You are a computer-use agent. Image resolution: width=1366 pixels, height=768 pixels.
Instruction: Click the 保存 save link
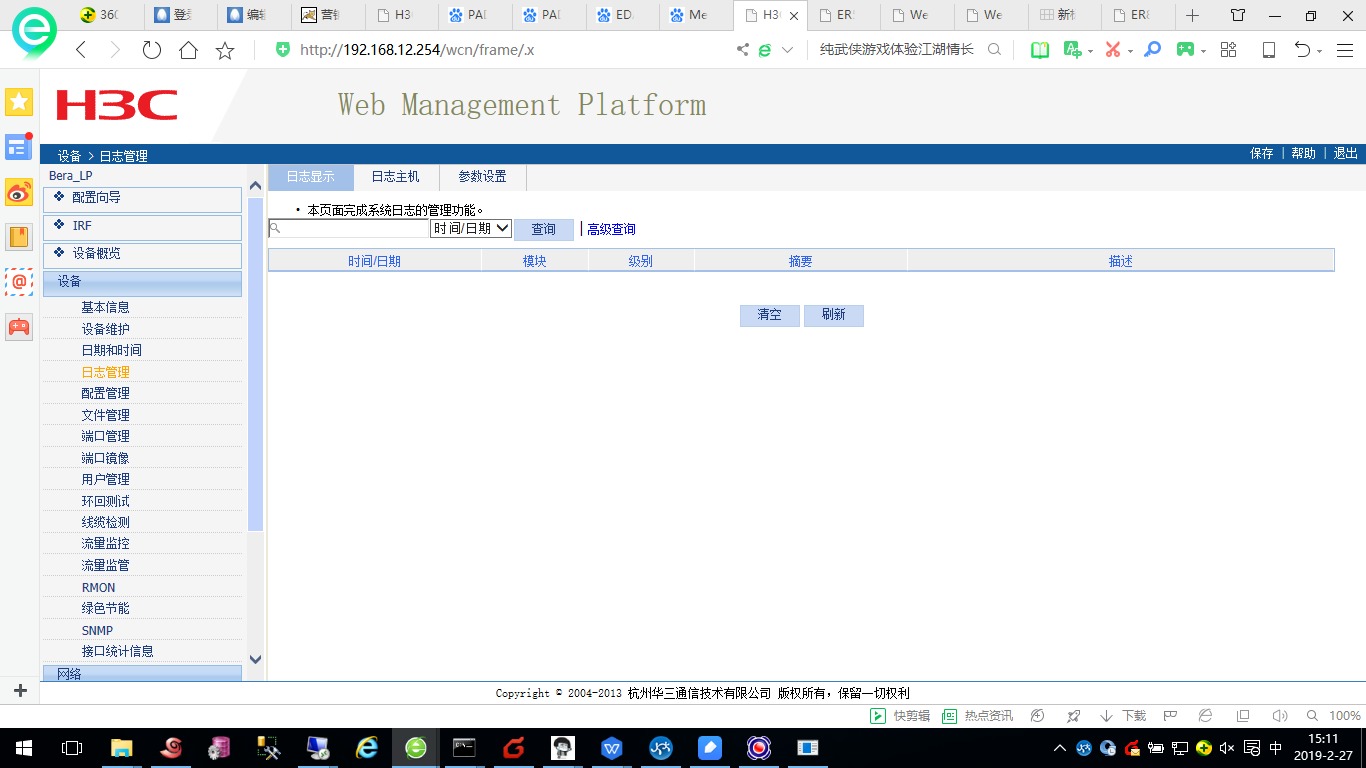click(1262, 154)
